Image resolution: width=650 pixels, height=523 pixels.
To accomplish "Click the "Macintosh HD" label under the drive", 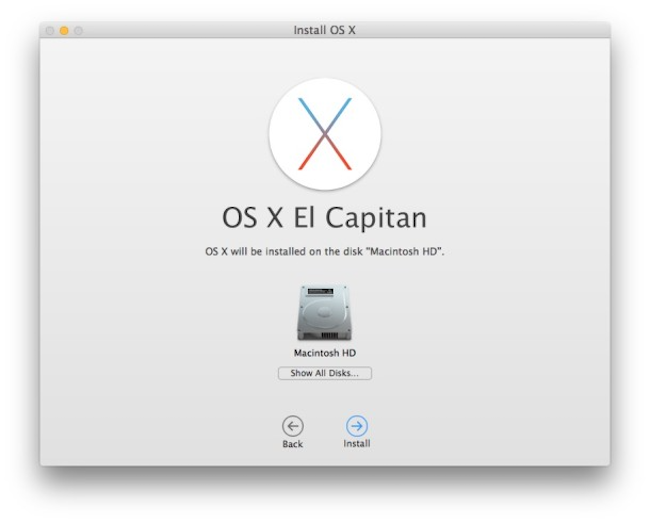I will 324,353.
